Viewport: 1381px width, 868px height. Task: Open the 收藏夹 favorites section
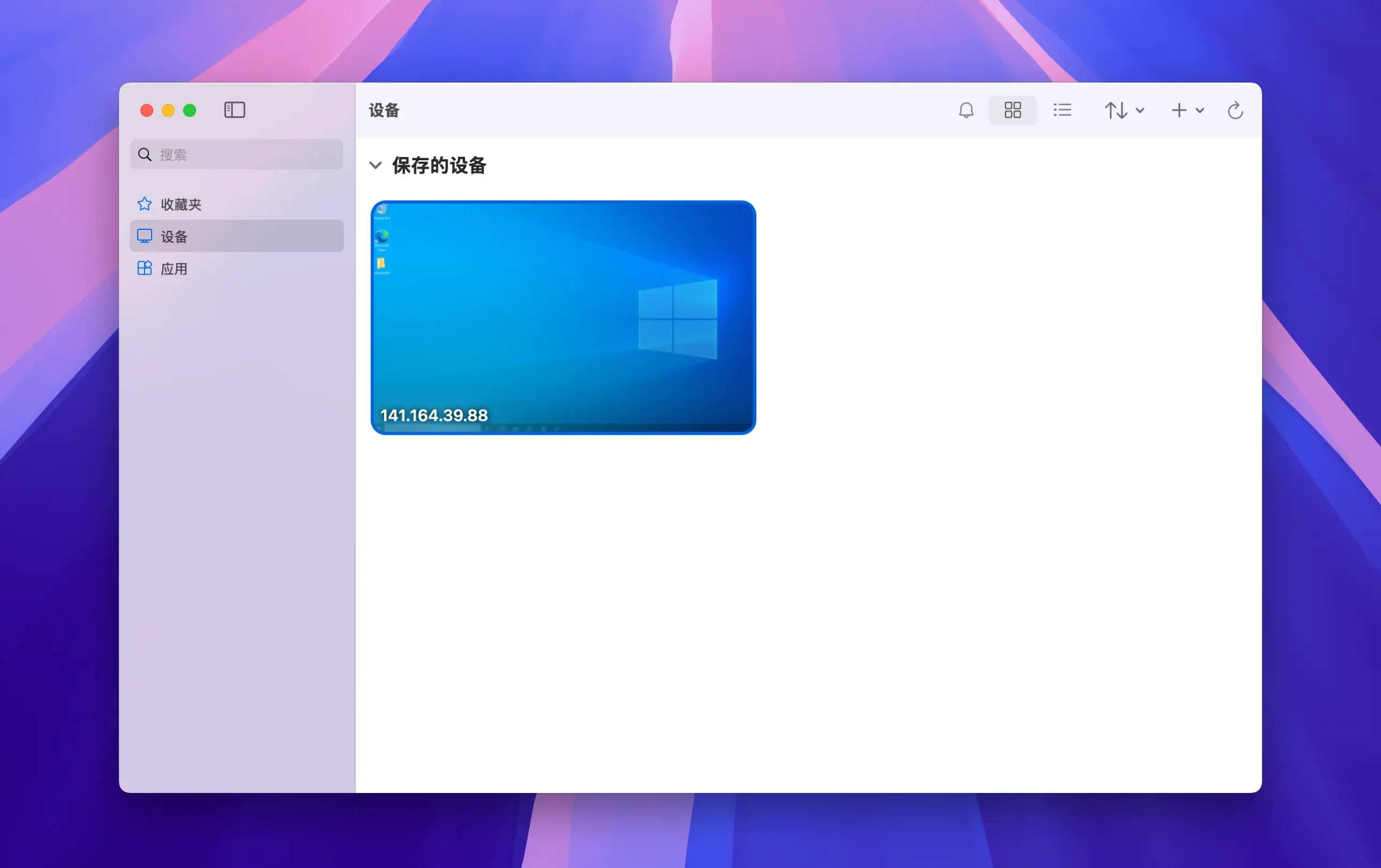tap(236, 204)
